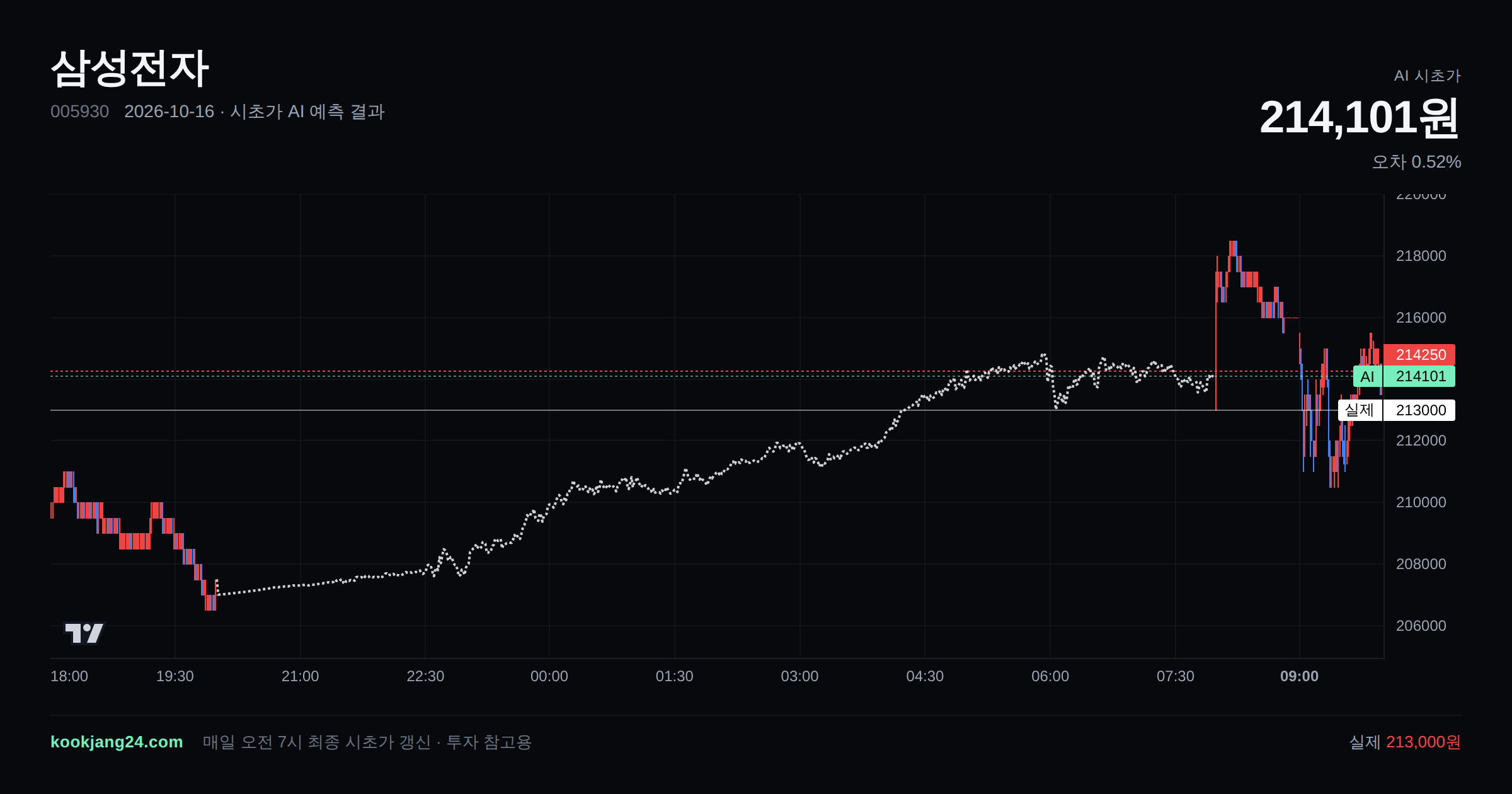Click the 매일 오전 7시 최종 시초가 갱신 note
Viewport: 1512px width, 794px height.
pyautogui.click(x=317, y=742)
